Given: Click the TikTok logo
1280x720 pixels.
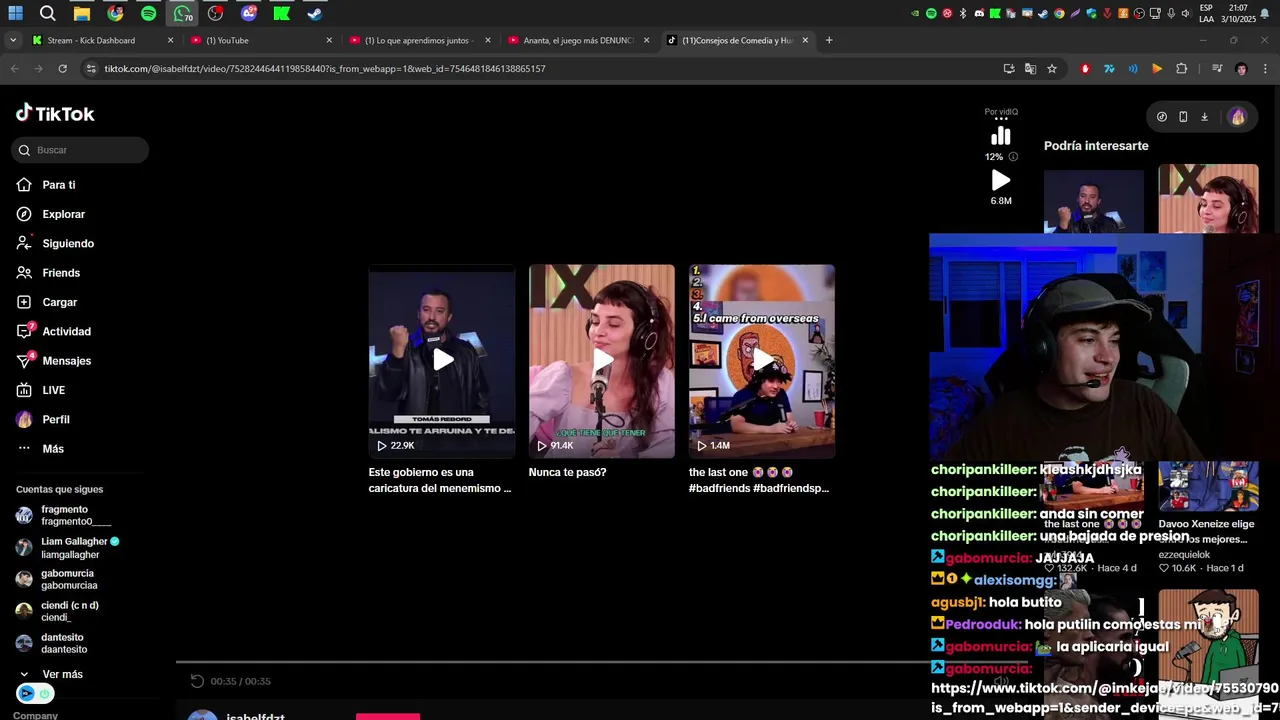Looking at the screenshot, I should point(55,113).
